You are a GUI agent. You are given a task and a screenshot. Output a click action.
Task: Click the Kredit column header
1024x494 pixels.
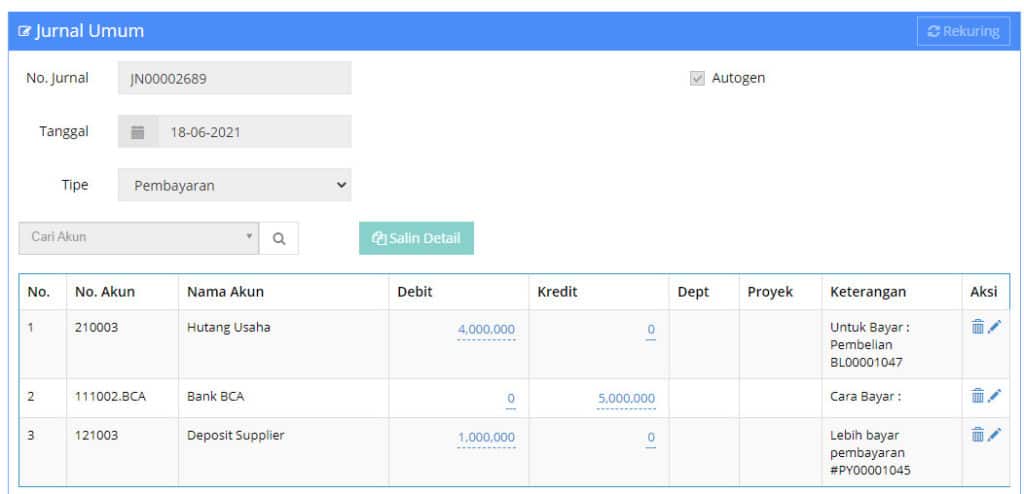[x=557, y=292]
